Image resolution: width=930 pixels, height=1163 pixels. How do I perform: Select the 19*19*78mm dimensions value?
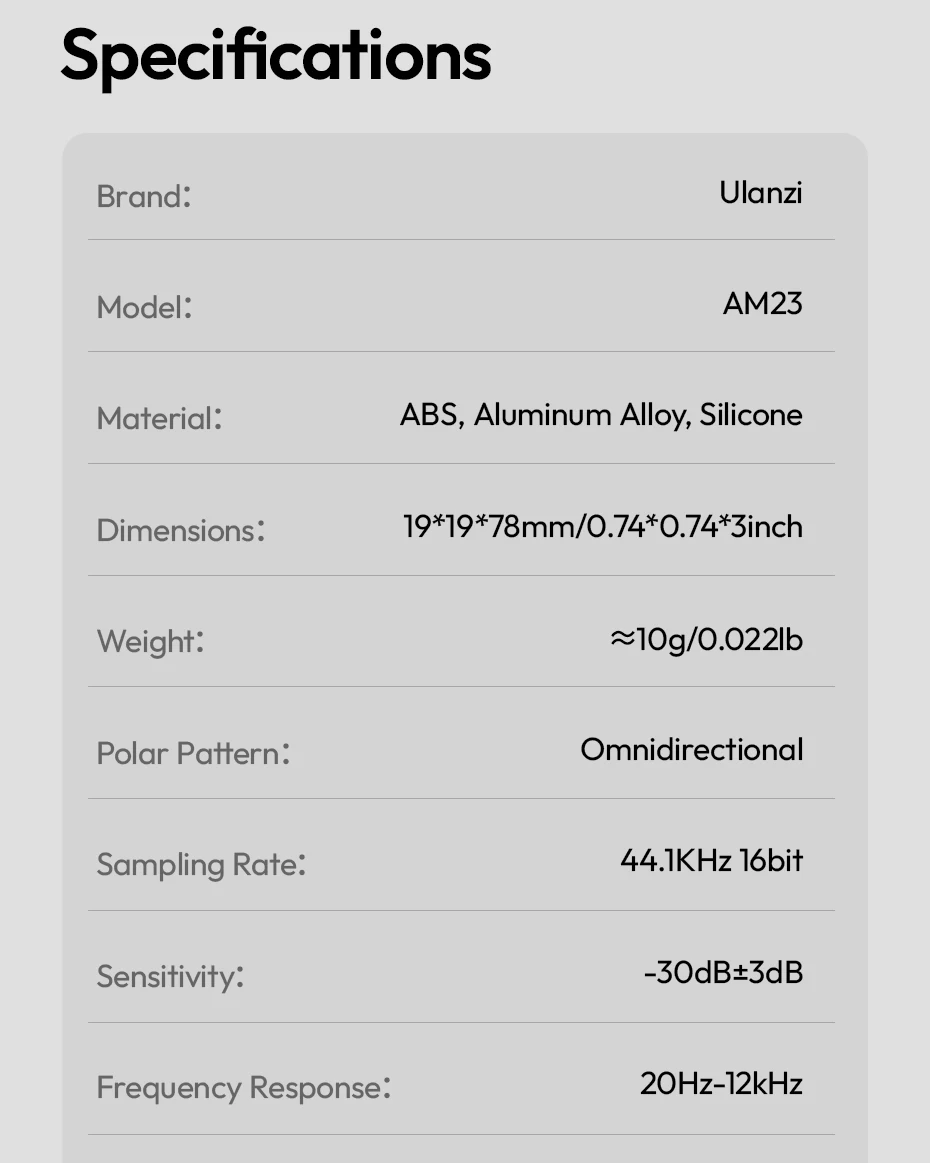(x=489, y=527)
